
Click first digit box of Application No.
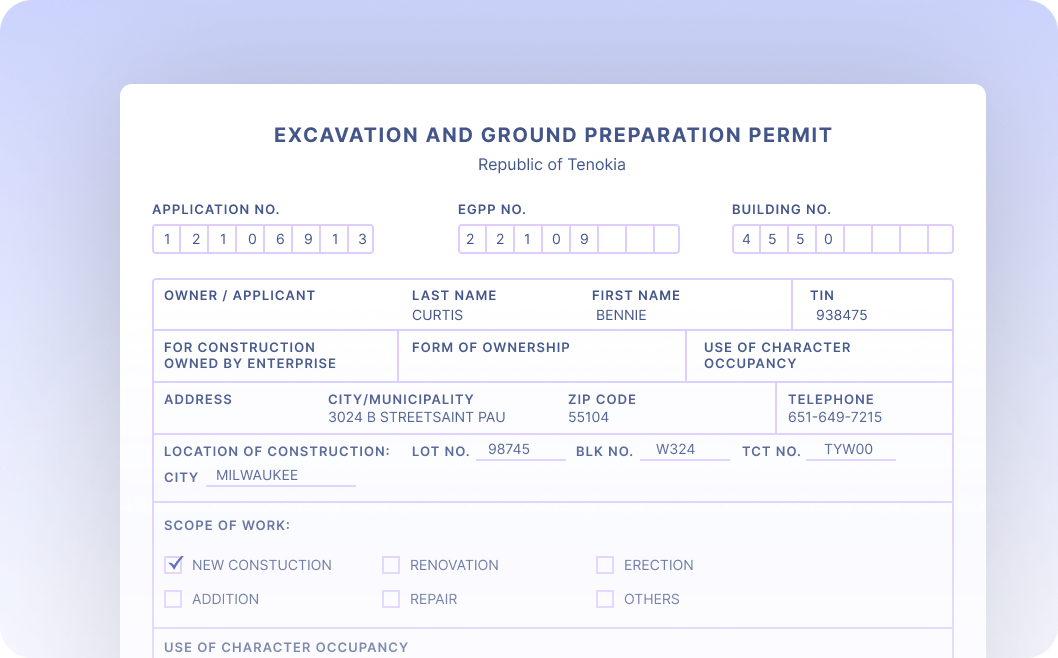pyautogui.click(x=167, y=239)
